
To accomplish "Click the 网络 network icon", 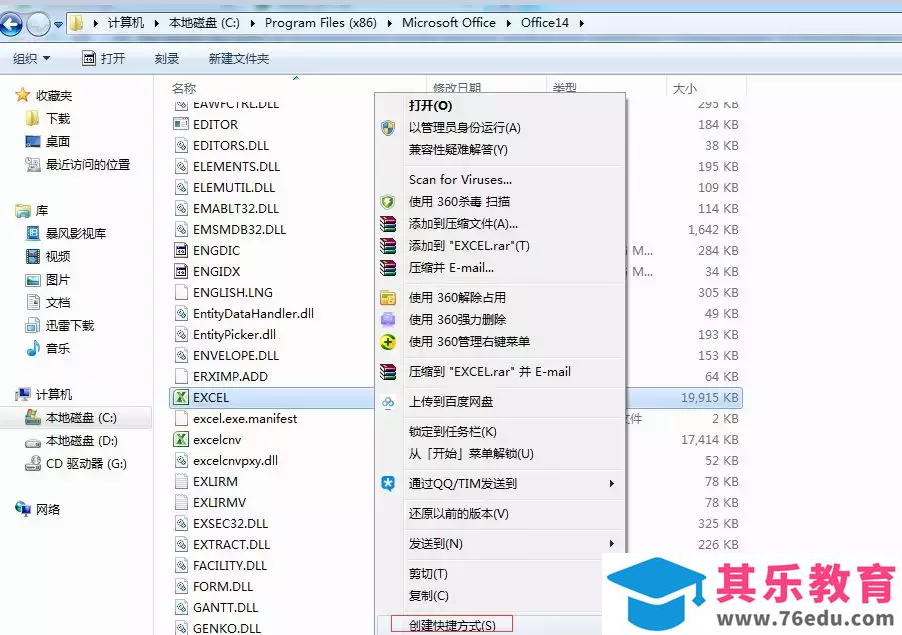I will point(23,509).
